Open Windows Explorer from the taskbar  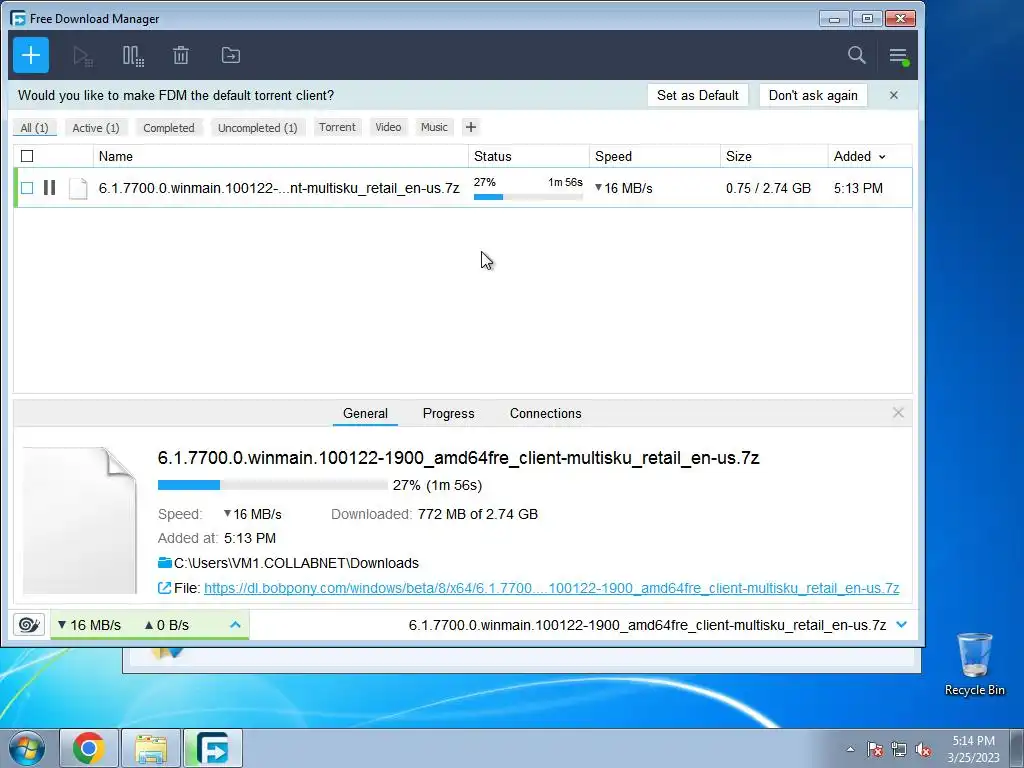pos(151,748)
